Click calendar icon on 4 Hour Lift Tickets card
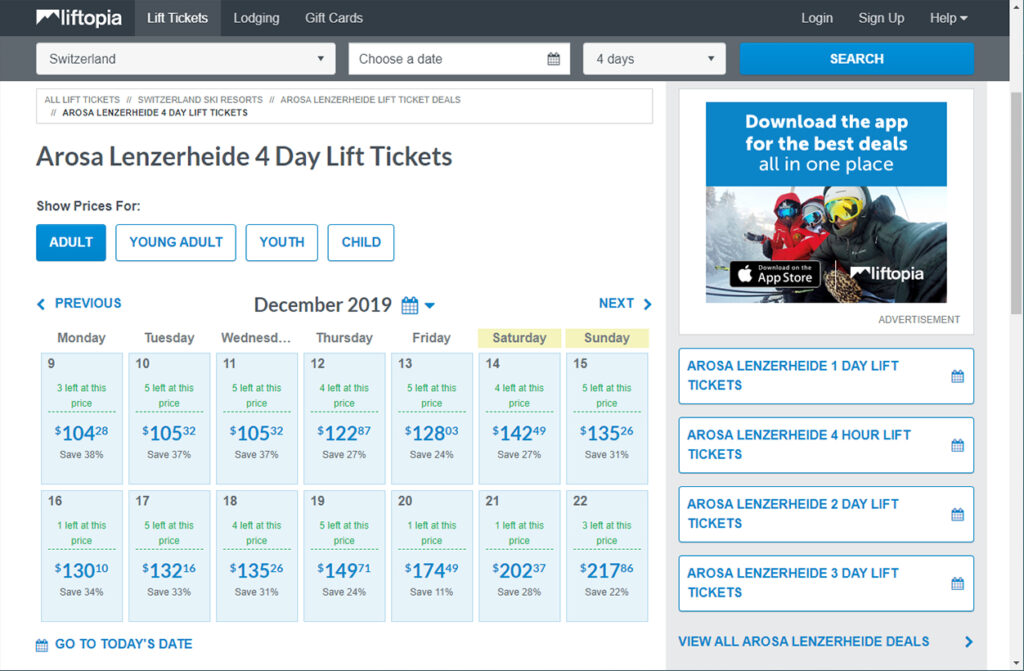This screenshot has height=671, width=1024. 957,446
